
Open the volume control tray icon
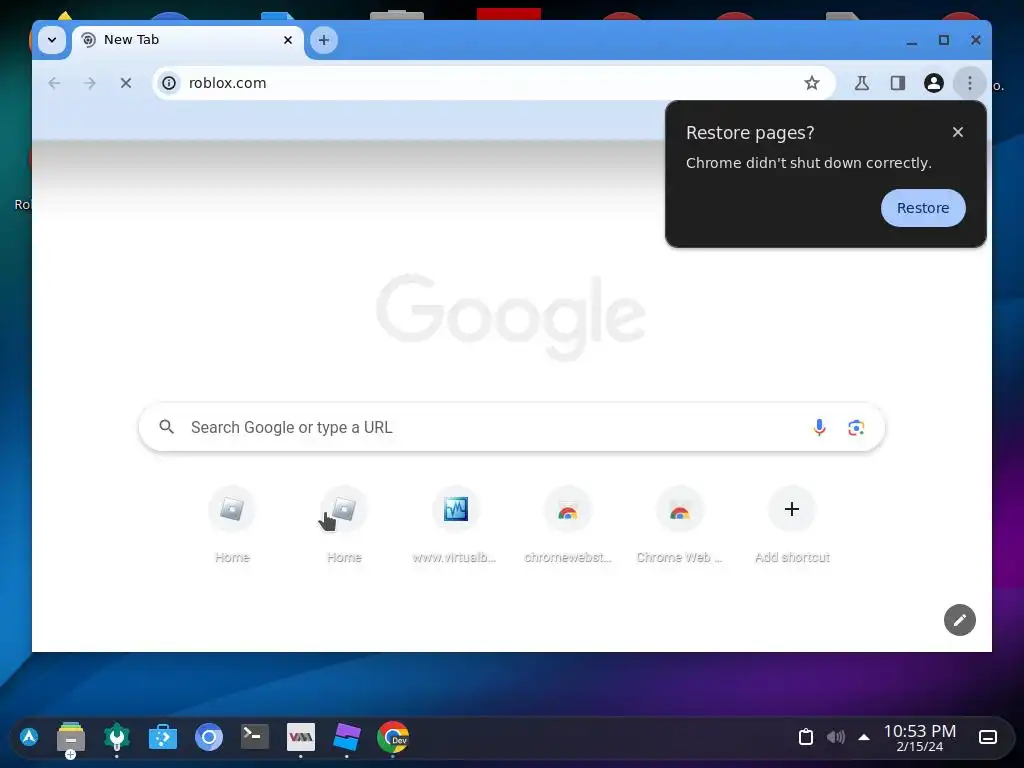point(835,737)
